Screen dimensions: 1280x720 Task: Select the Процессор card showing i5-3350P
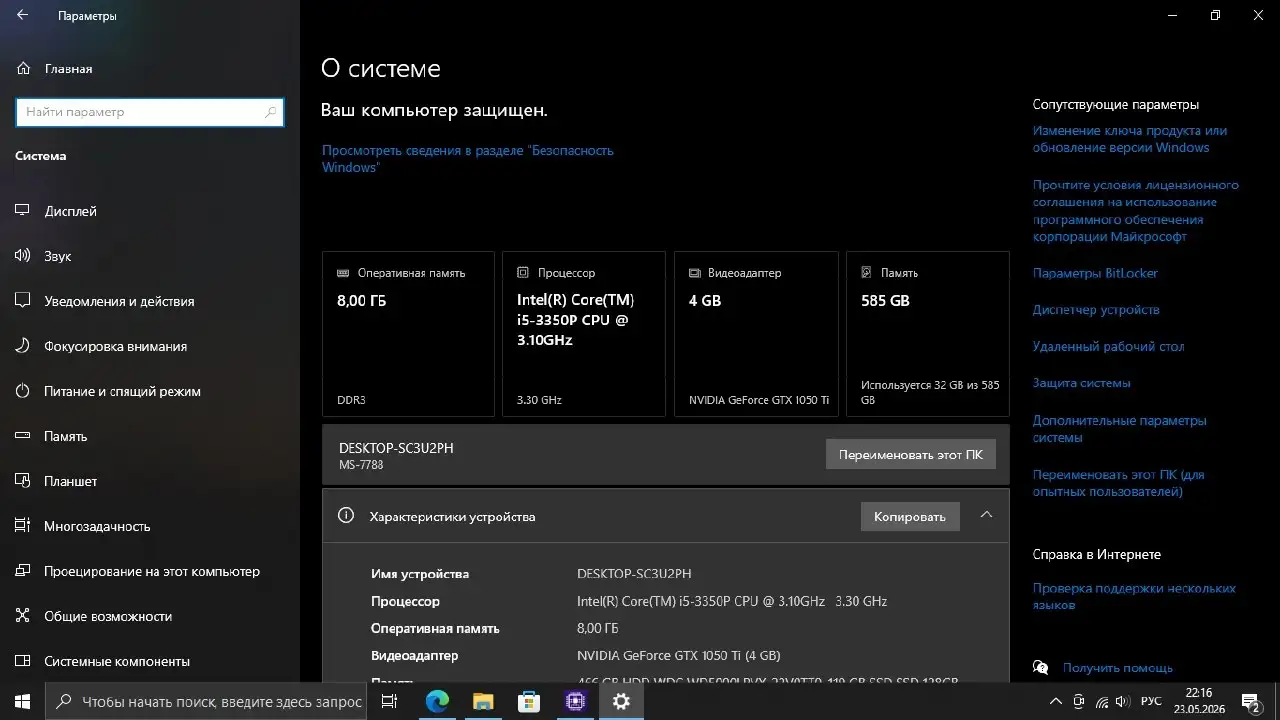click(x=584, y=334)
